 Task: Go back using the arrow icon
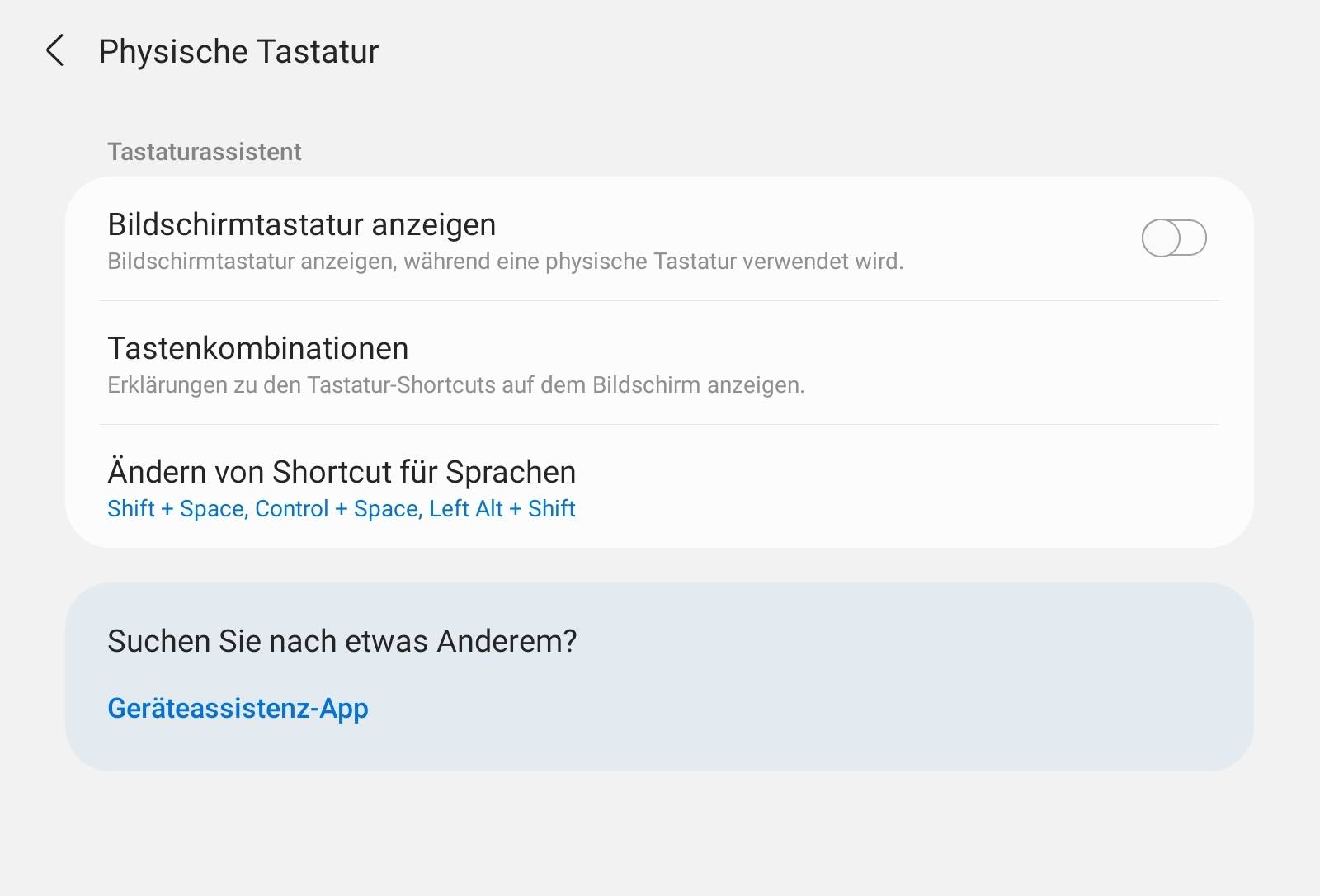54,51
